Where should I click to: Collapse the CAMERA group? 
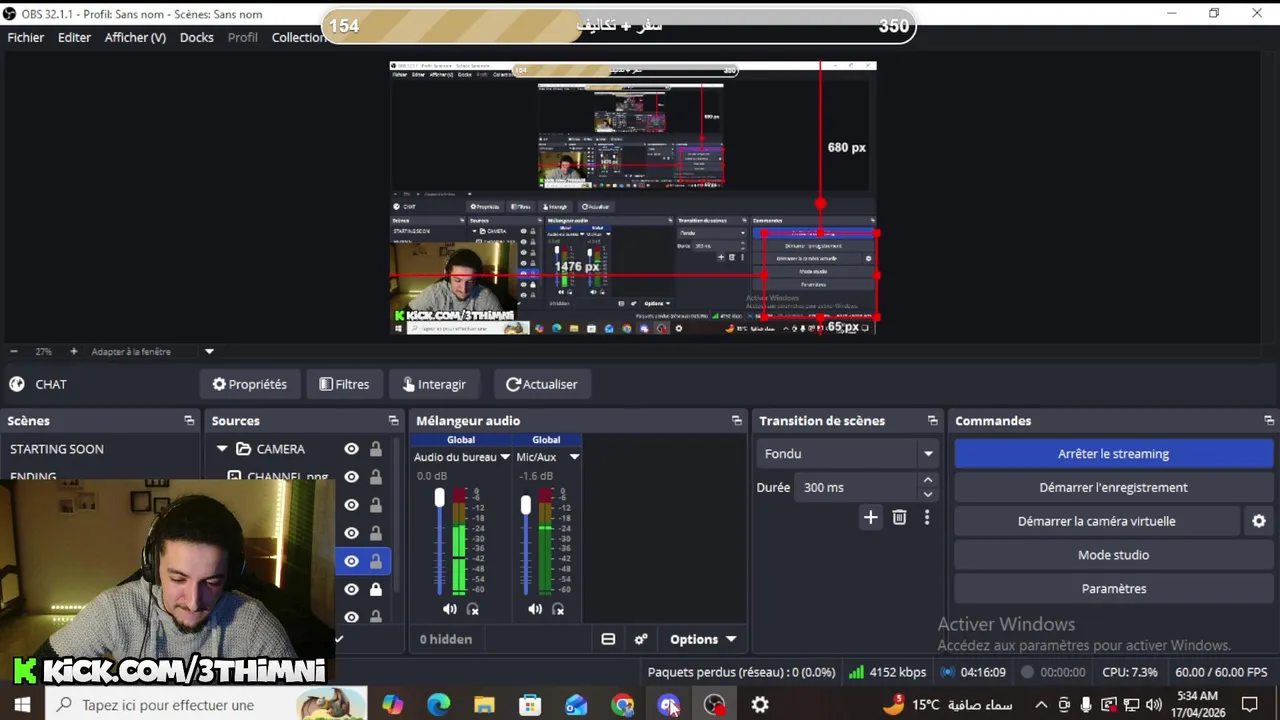coord(222,449)
